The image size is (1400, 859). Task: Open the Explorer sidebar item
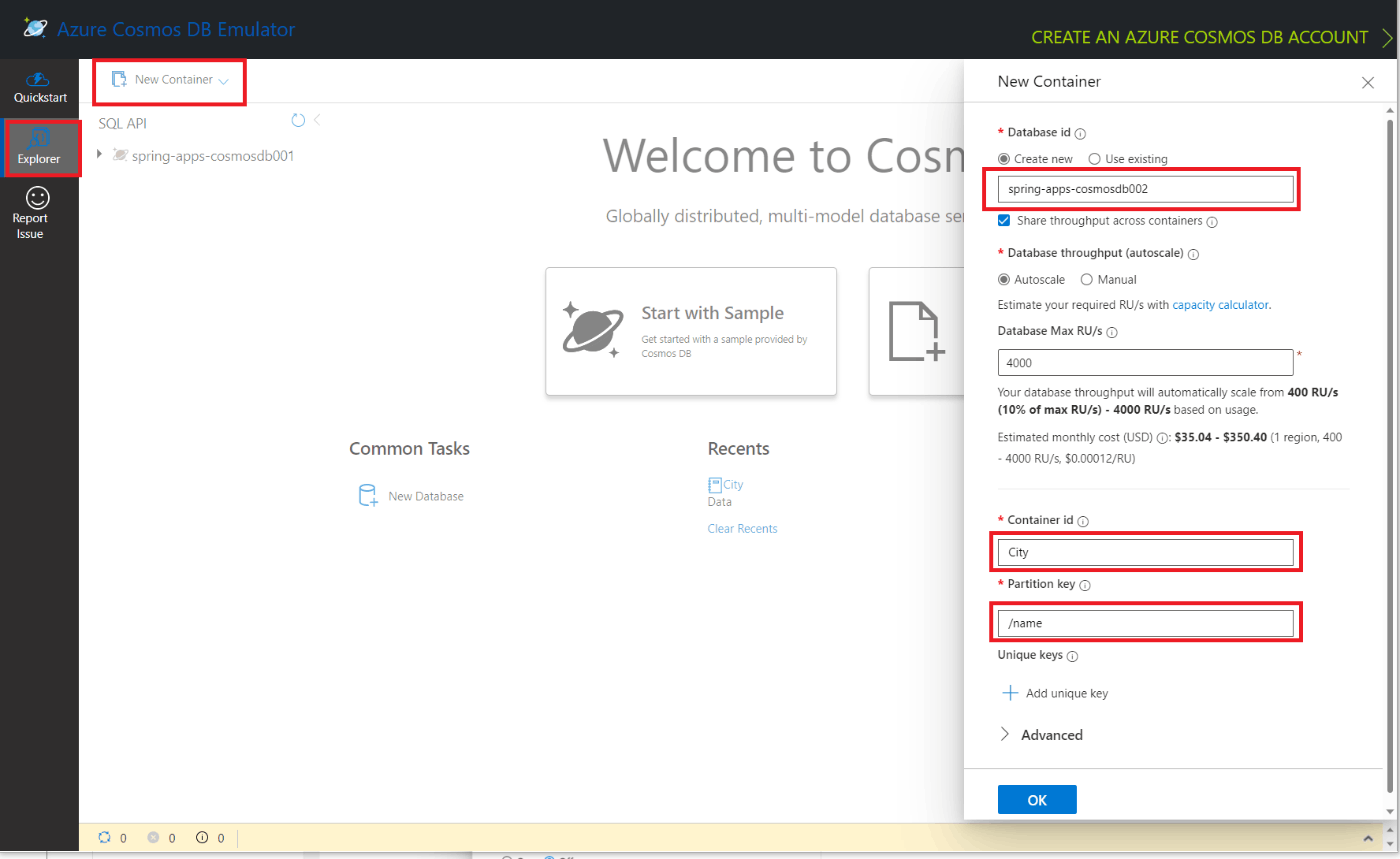point(40,148)
